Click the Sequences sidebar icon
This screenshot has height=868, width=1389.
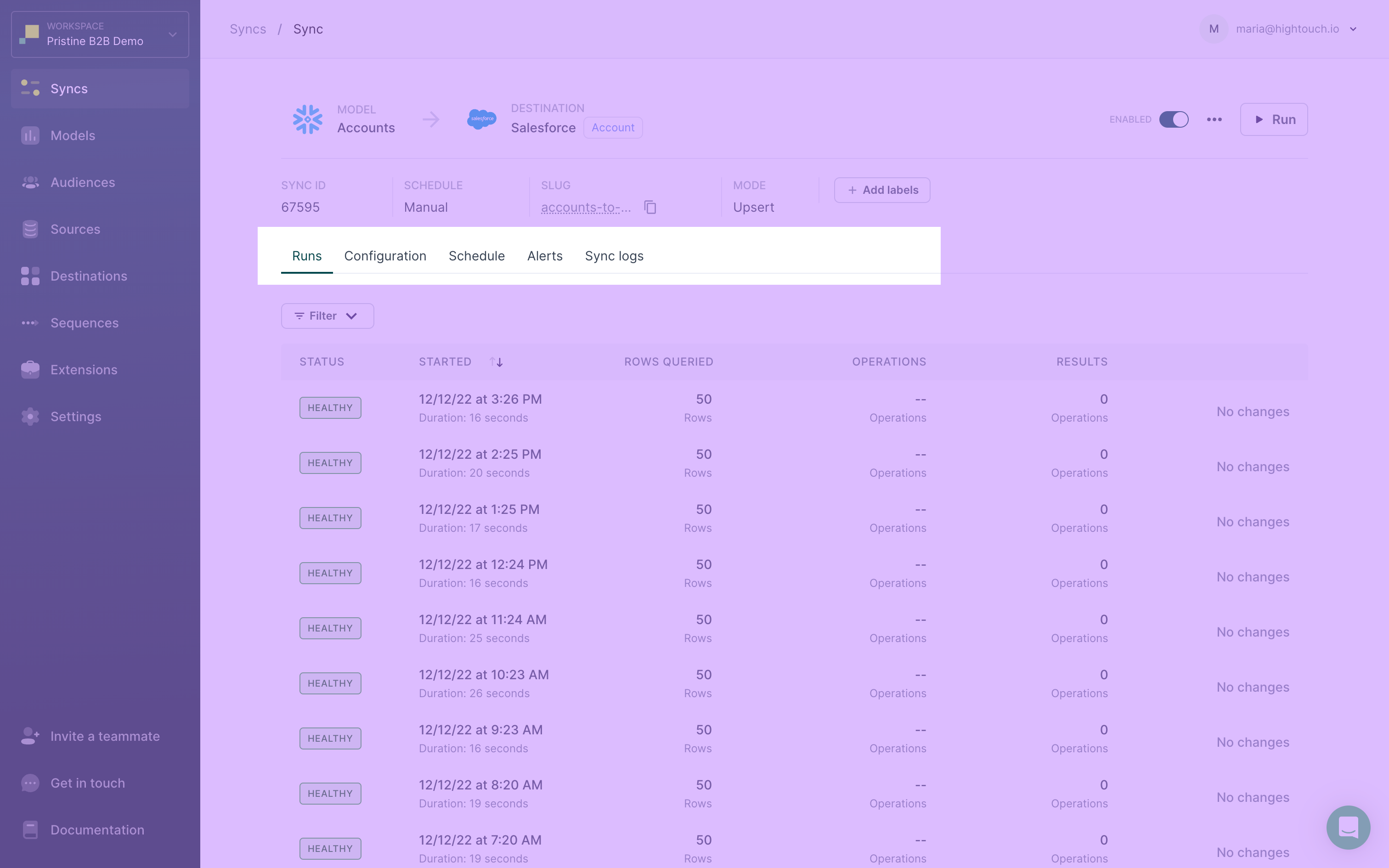(x=31, y=323)
